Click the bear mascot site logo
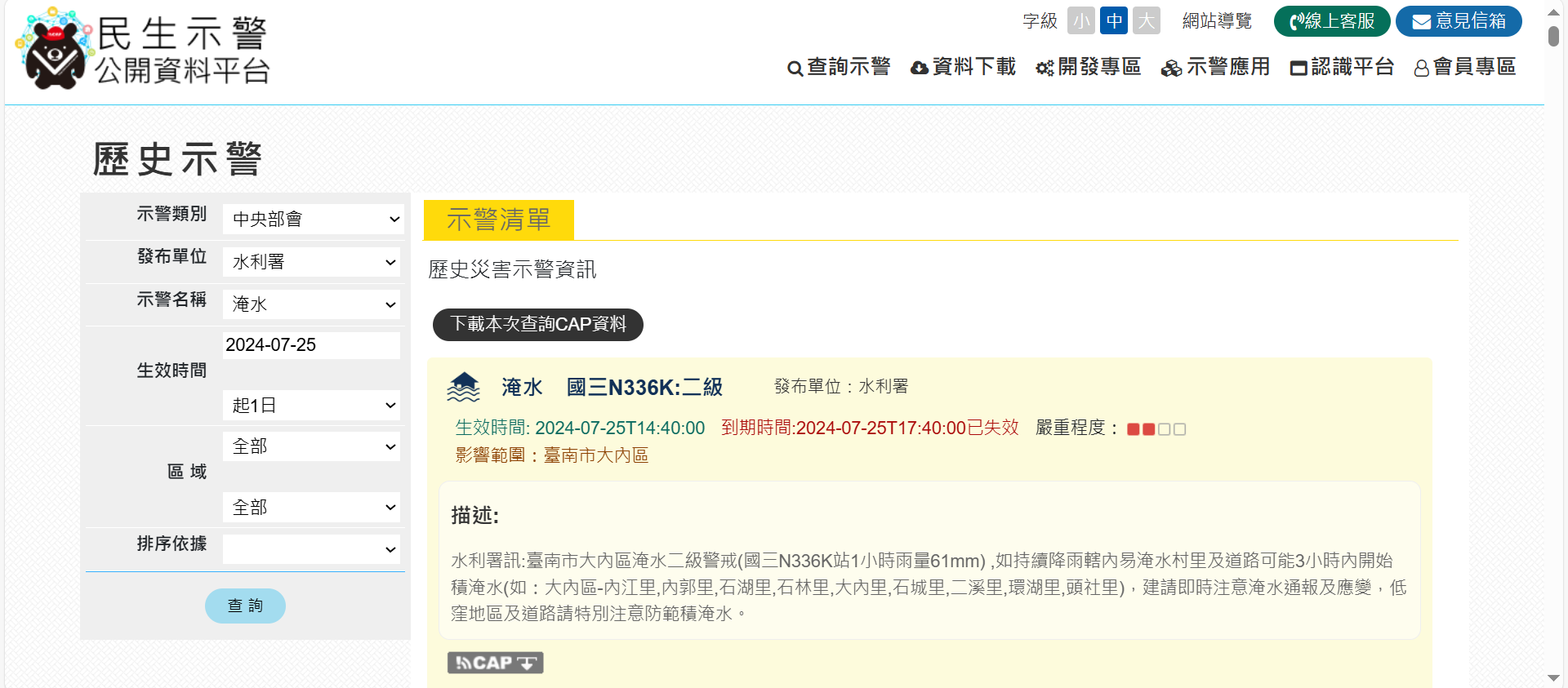 click(52, 49)
